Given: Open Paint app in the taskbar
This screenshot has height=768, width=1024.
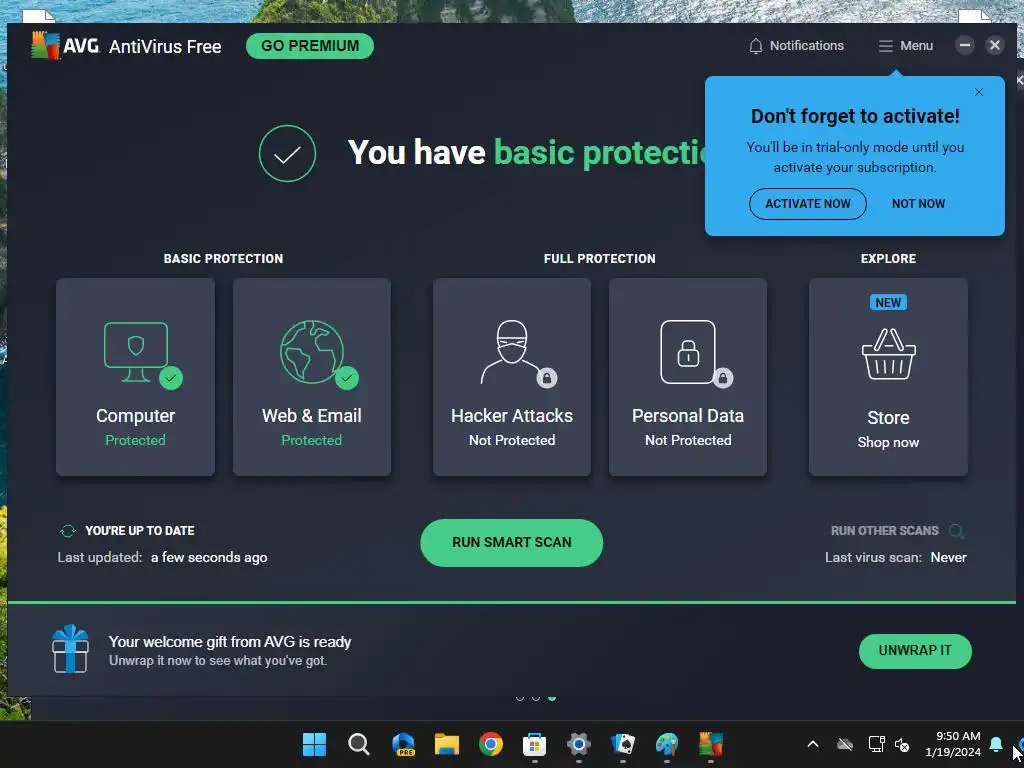Looking at the screenshot, I should [x=667, y=744].
